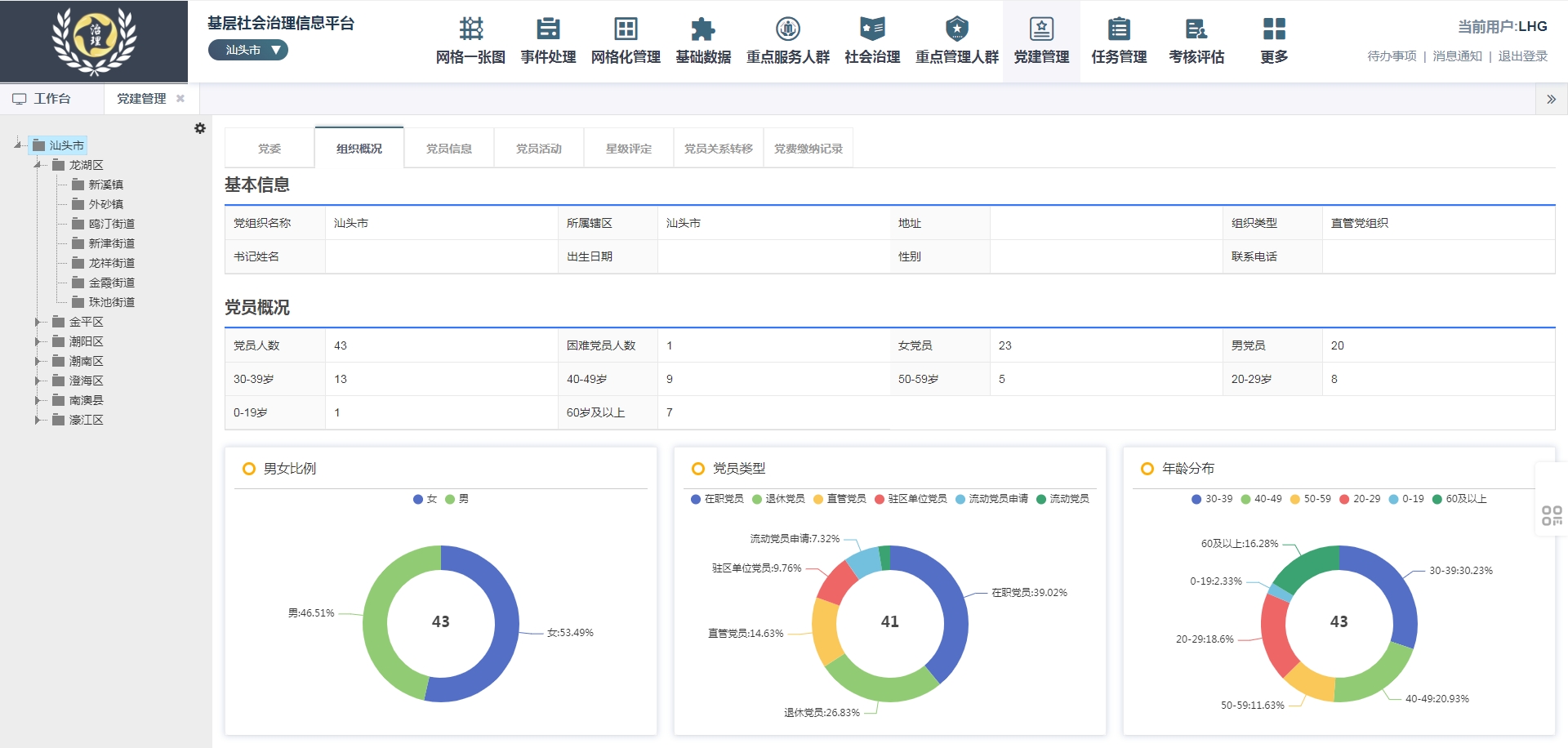The height and width of the screenshot is (748, 1568).
Task: Open 社会治理 module
Action: 872,41
